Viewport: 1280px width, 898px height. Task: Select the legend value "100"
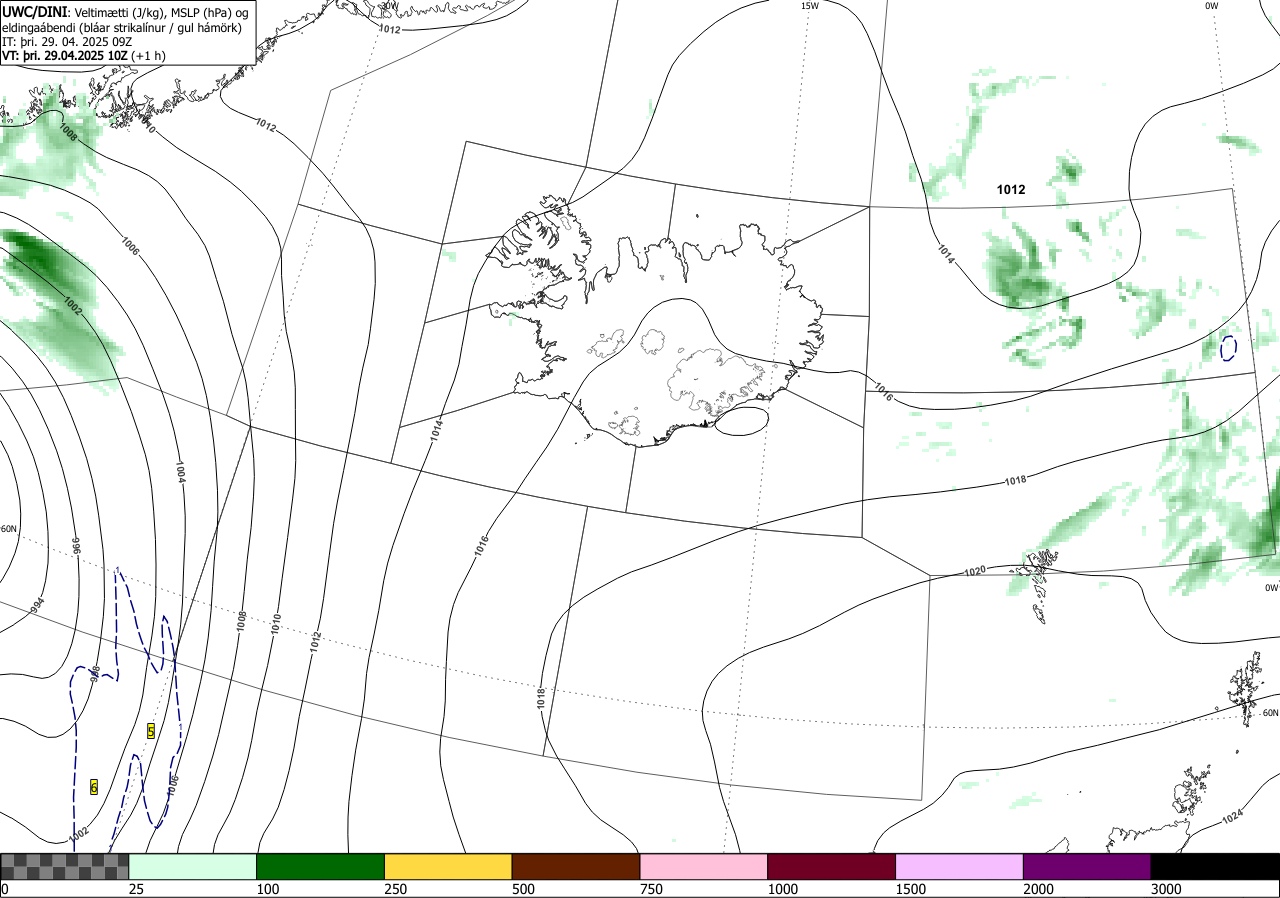(x=269, y=889)
